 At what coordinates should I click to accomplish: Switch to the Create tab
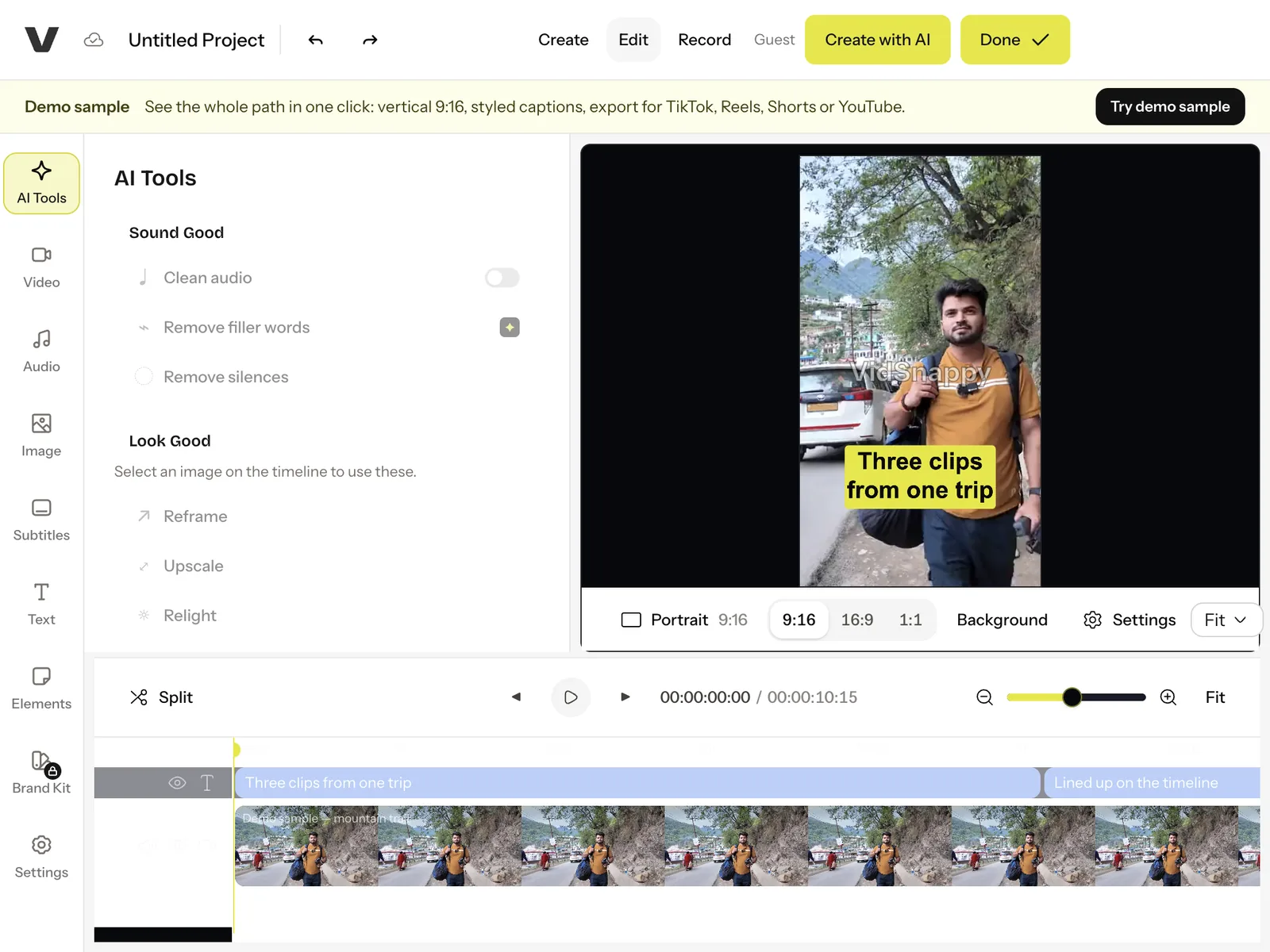[564, 40]
